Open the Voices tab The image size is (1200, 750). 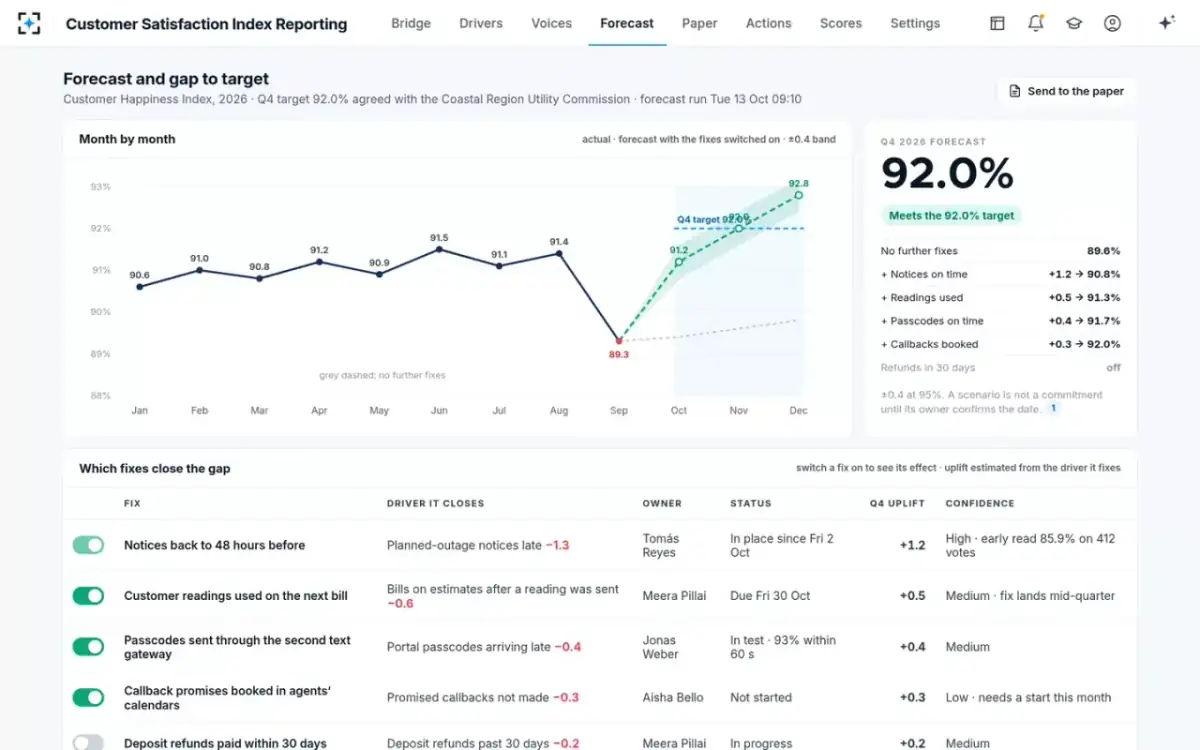click(x=551, y=23)
